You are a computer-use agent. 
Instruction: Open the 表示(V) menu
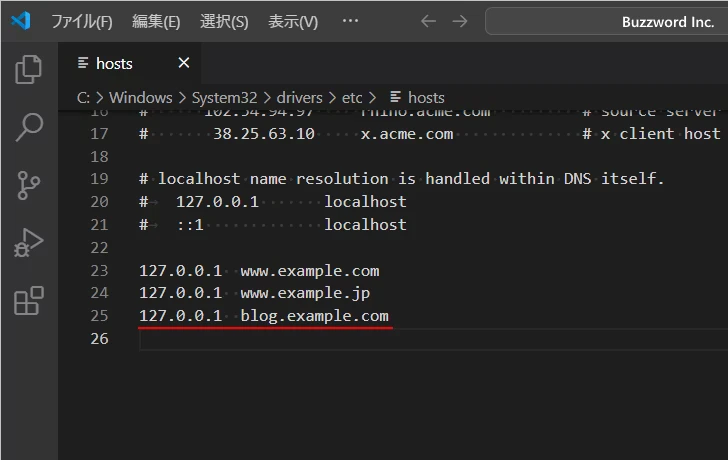[293, 21]
